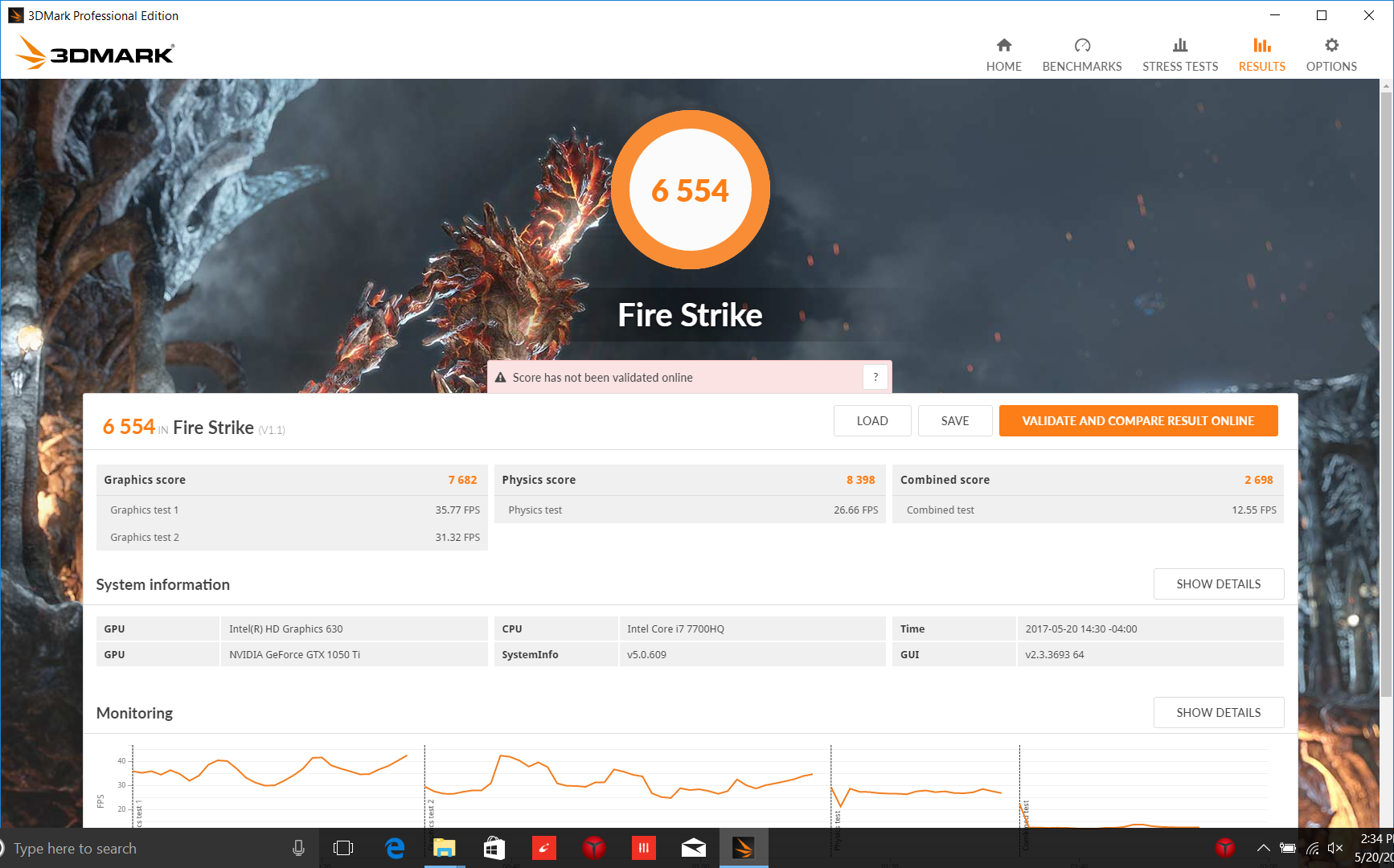Click the scrollbar up arrow
The height and width of the screenshot is (868, 1394).
pyautogui.click(x=1386, y=84)
